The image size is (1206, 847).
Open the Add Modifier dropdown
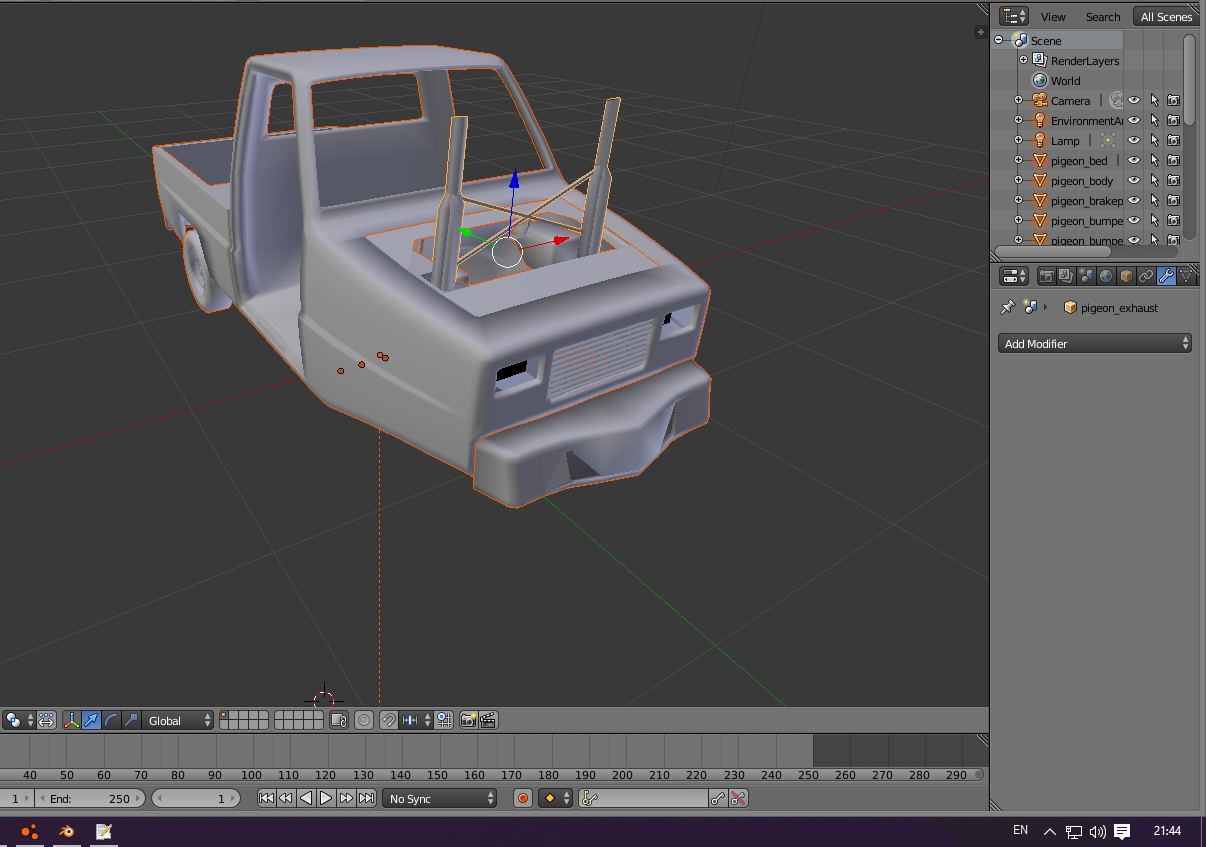[x=1095, y=343]
